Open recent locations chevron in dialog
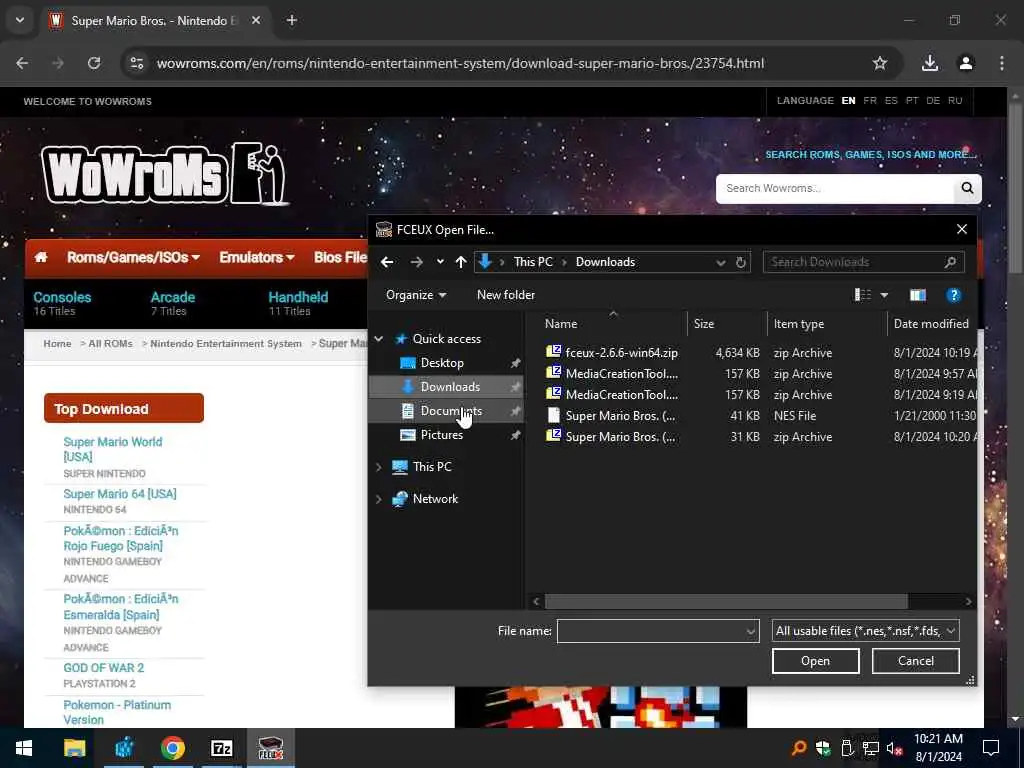This screenshot has height=768, width=1024. point(440,262)
